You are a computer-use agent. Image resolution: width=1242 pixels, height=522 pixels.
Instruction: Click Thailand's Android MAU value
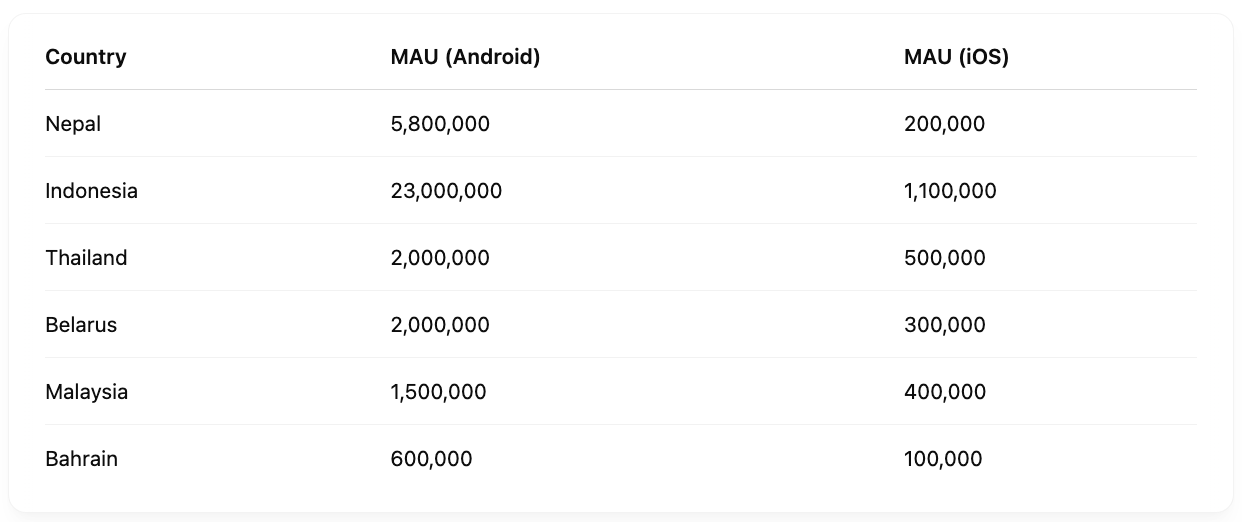[x=440, y=258]
